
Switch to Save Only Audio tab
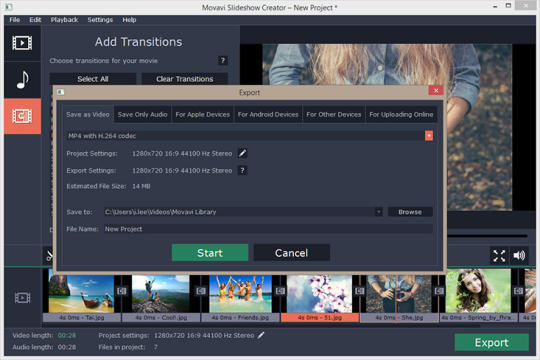pos(142,114)
